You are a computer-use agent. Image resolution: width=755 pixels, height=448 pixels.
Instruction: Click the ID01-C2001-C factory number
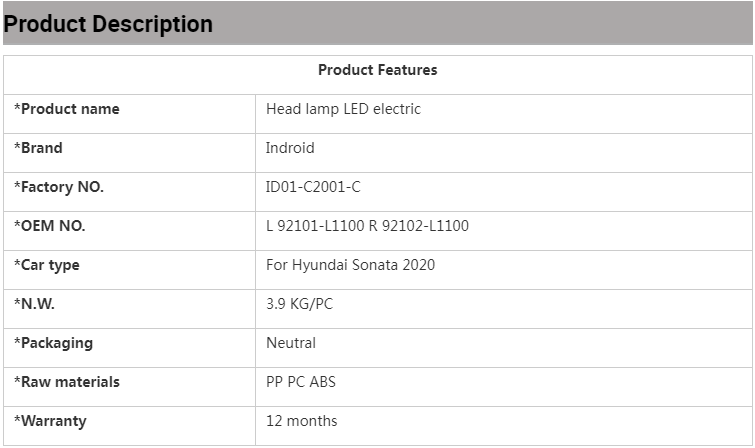pos(313,187)
